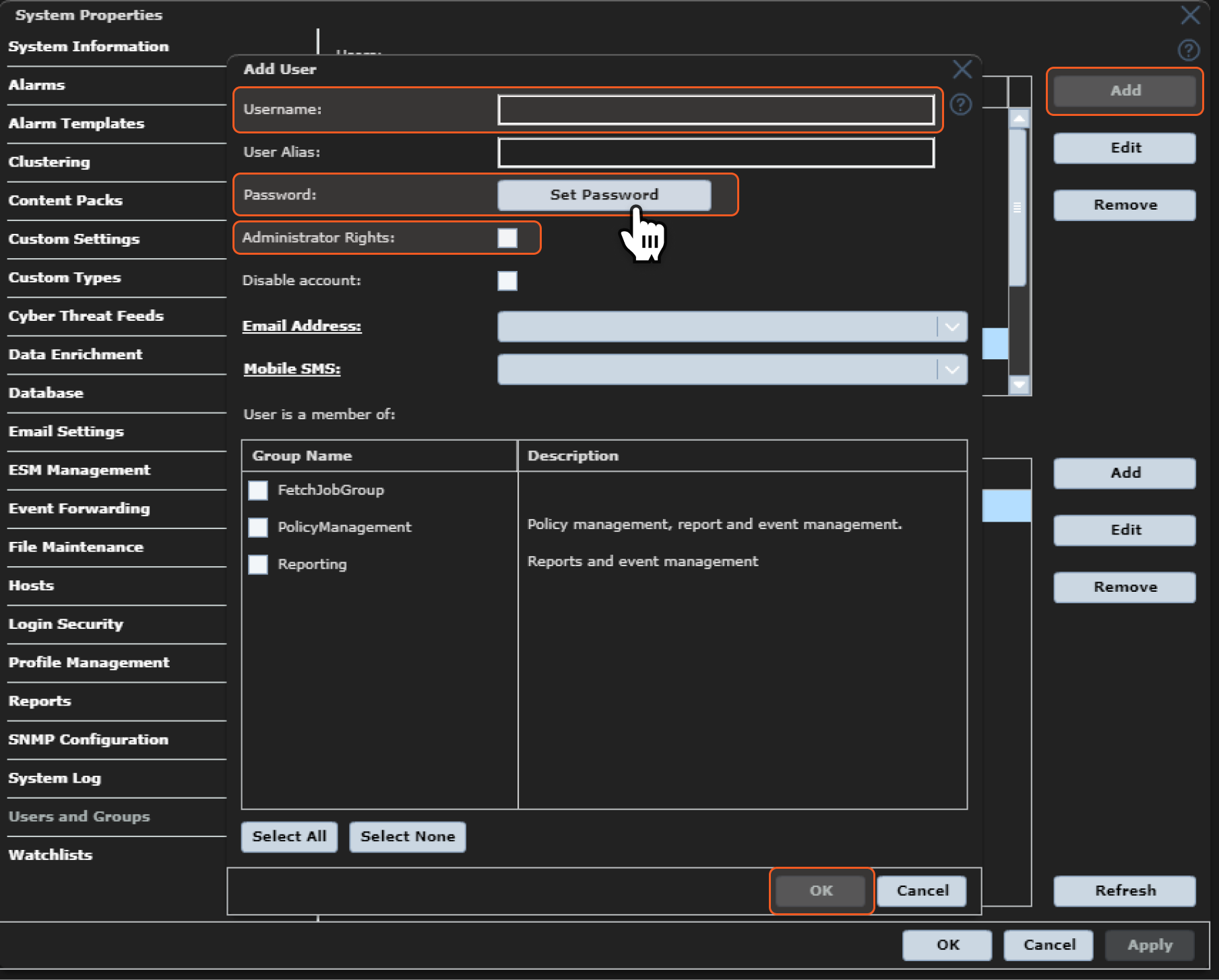Click the users list scrollbar thumb
The image size is (1219, 980).
(1018, 208)
